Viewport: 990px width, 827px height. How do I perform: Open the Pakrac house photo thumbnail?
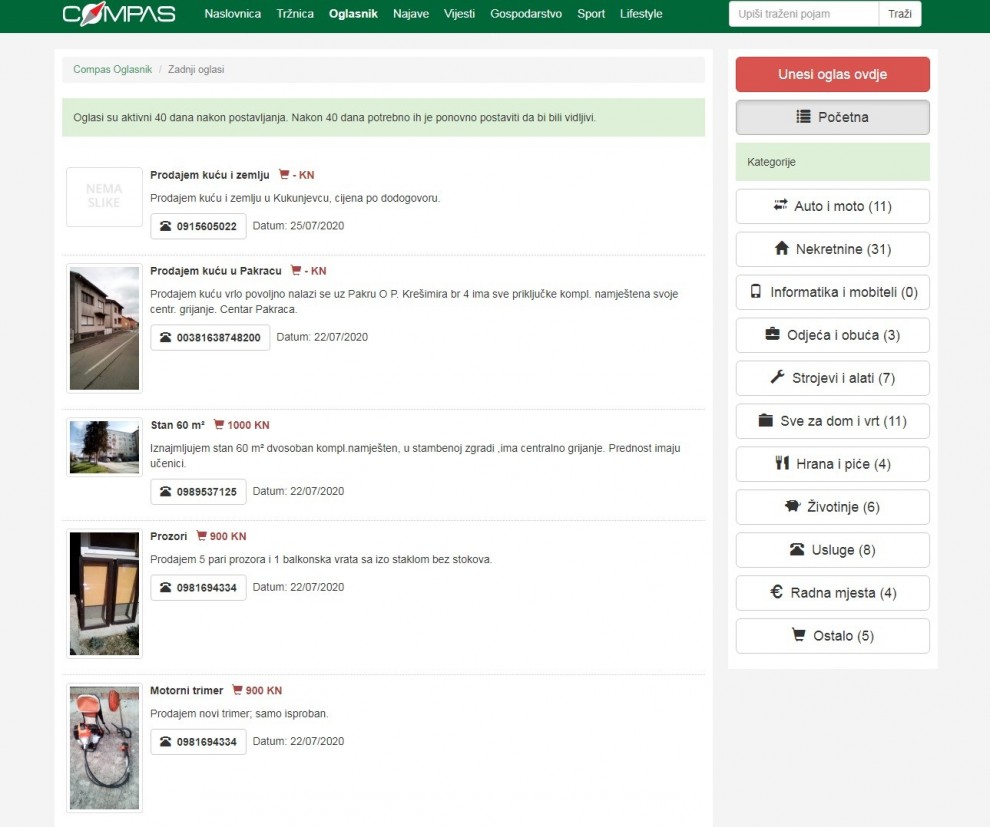point(104,328)
